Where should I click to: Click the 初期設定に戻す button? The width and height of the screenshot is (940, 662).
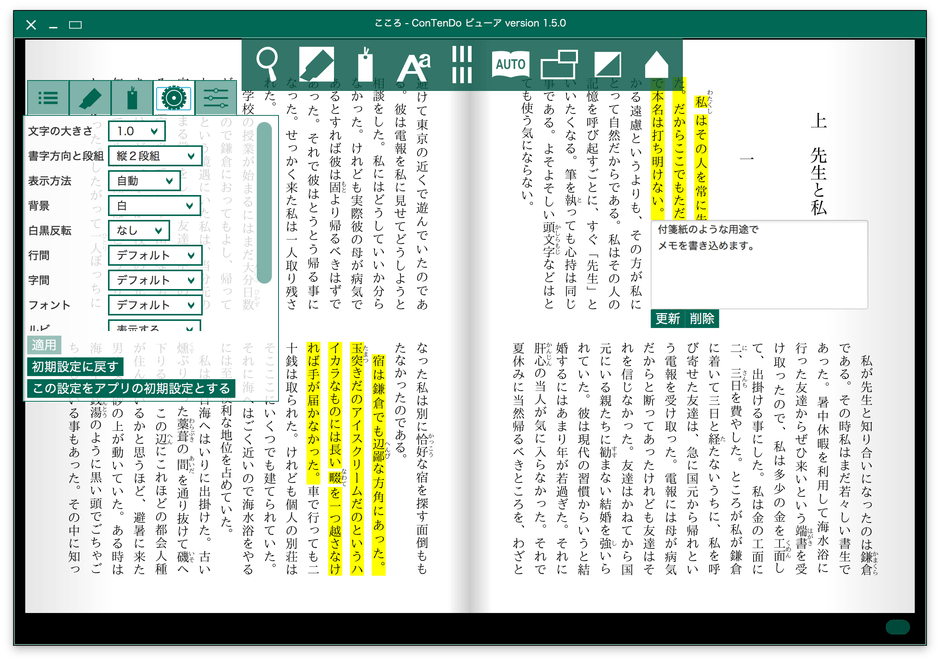[x=75, y=366]
